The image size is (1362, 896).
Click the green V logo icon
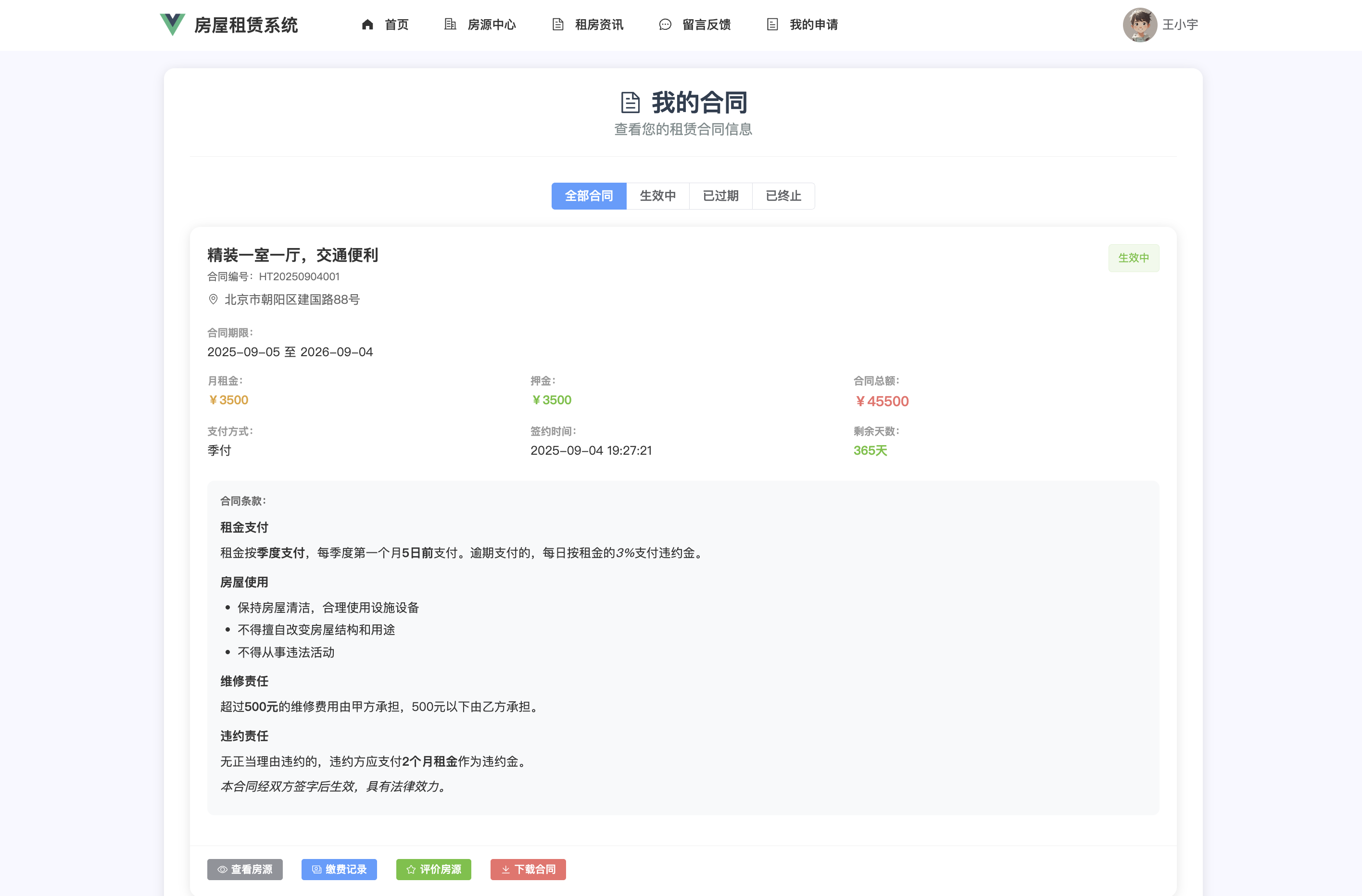[x=172, y=25]
